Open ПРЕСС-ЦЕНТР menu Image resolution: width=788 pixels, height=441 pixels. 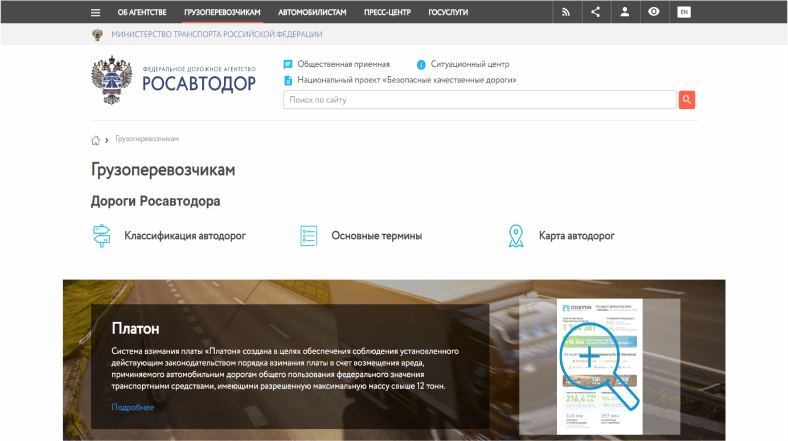[x=387, y=13]
